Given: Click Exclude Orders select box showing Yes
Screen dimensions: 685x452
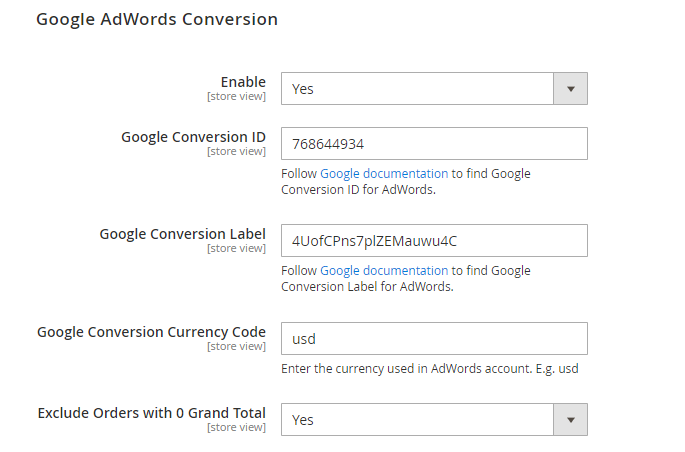Looking at the screenshot, I should tap(434, 420).
